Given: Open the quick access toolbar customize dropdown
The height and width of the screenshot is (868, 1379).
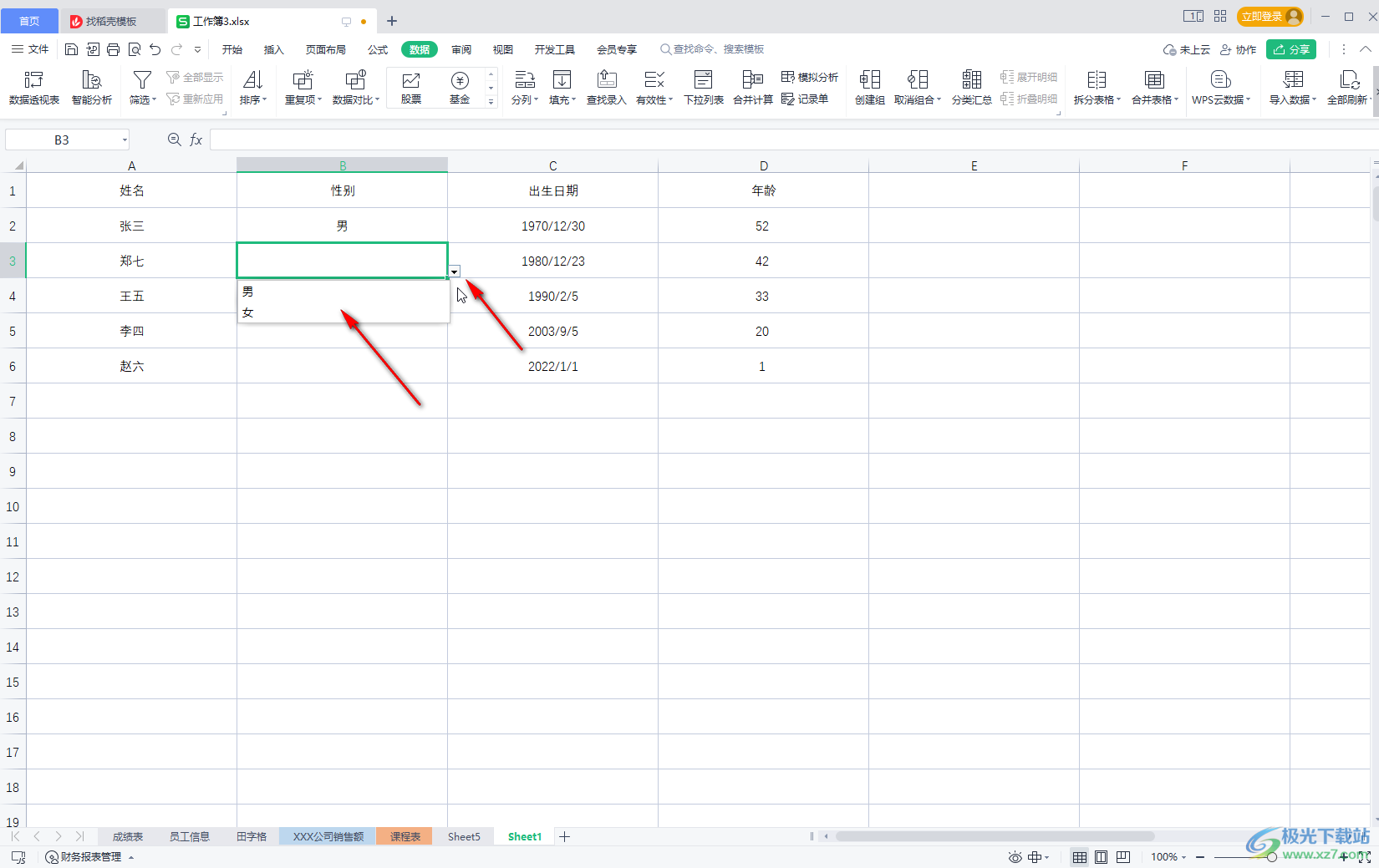Looking at the screenshot, I should click(x=198, y=49).
